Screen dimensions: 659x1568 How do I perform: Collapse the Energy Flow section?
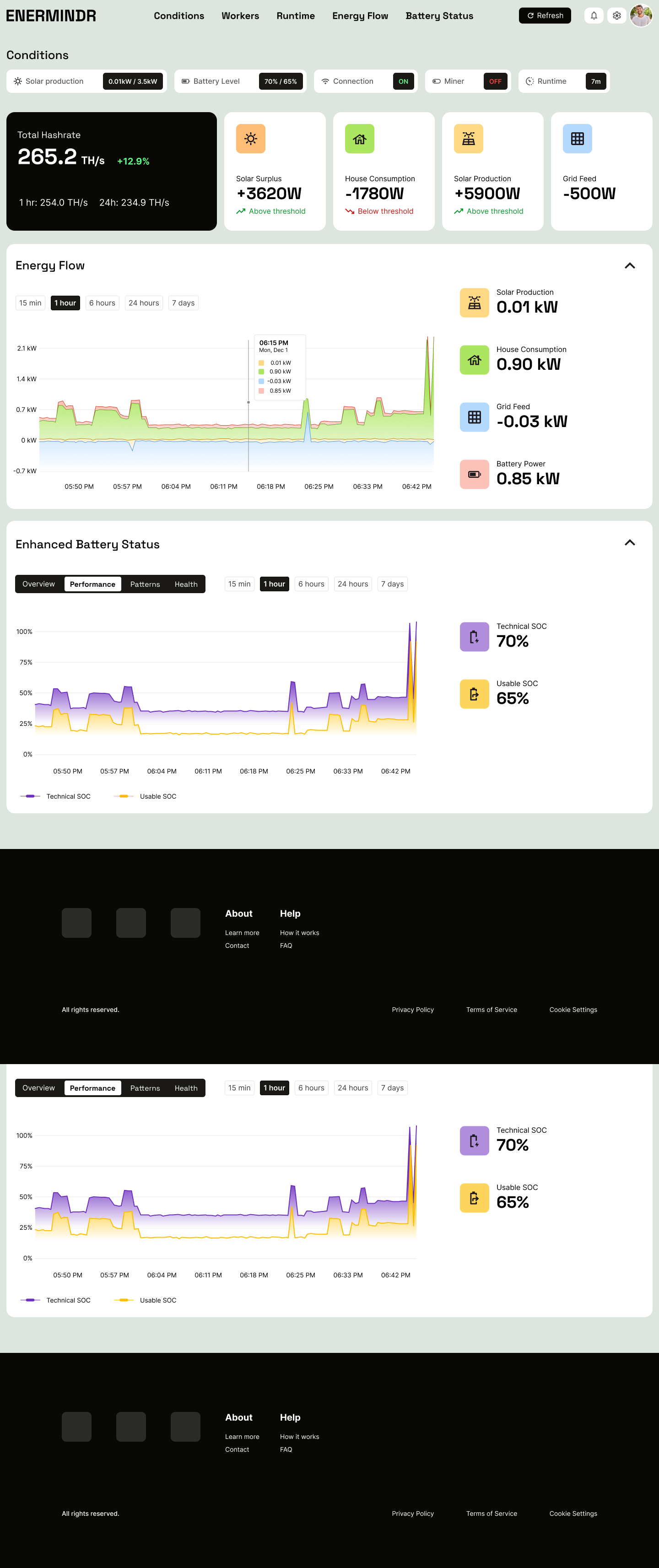click(x=630, y=265)
